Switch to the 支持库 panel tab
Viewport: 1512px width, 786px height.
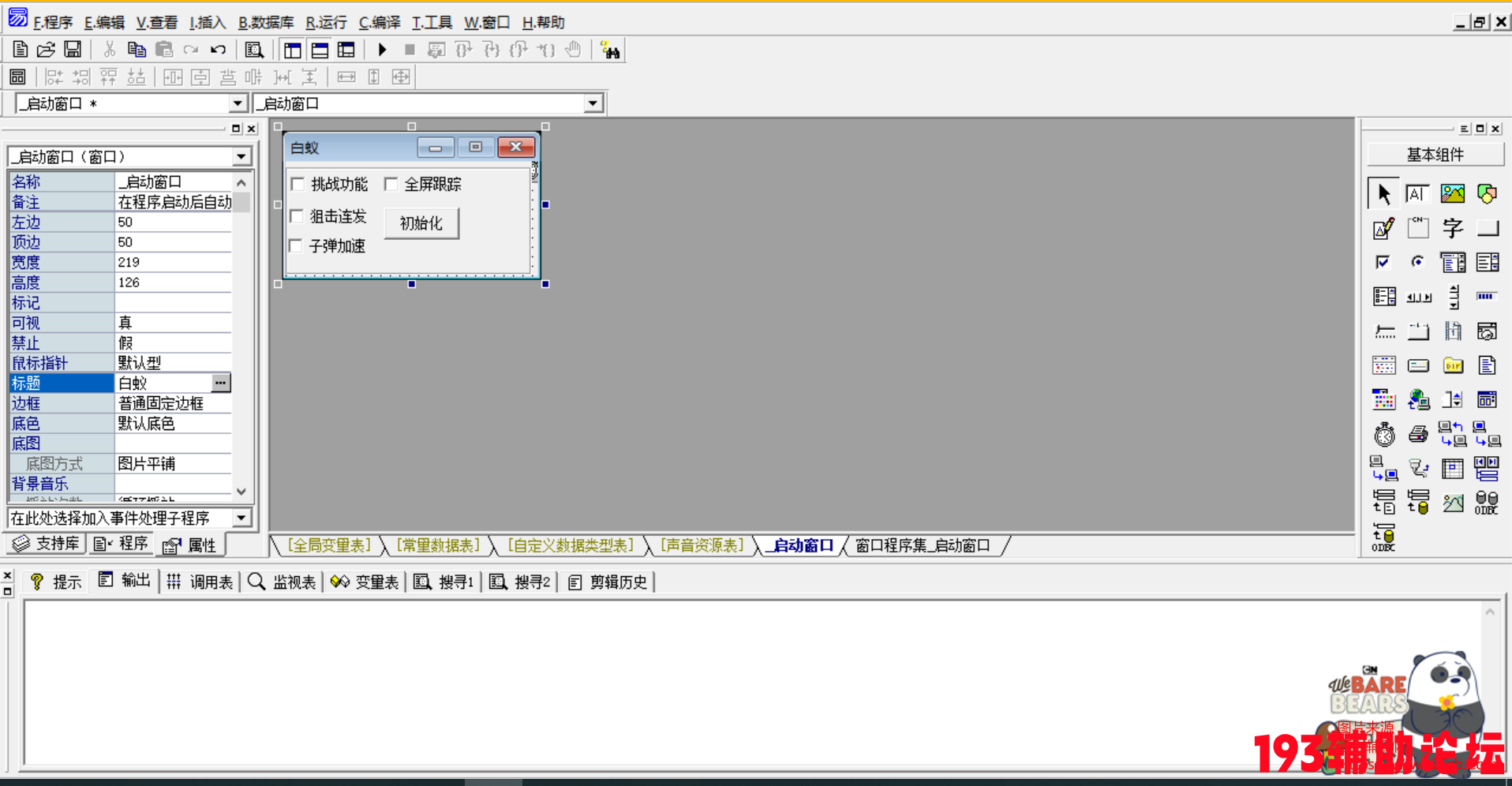point(47,544)
